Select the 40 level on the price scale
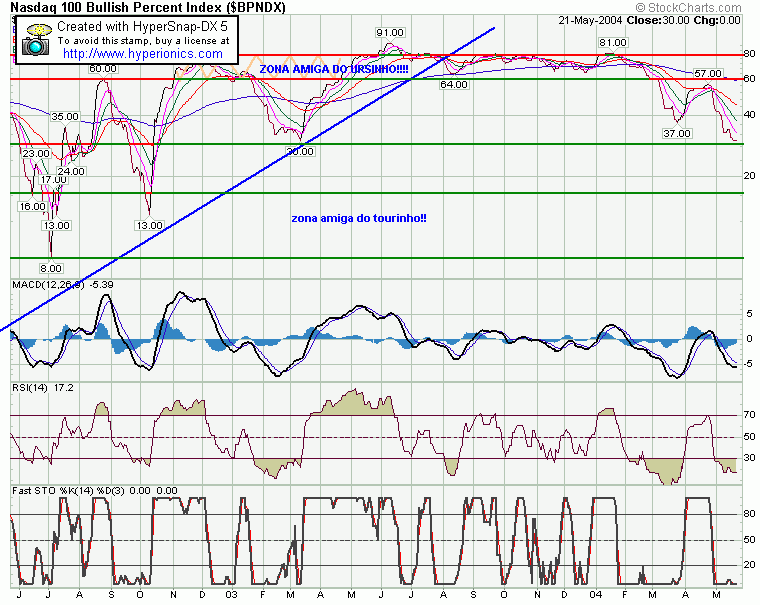 749,115
